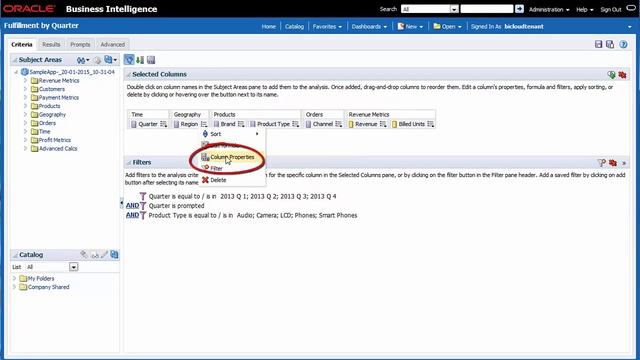Viewport: 640px width, 360px height.
Task: Choose Delete in the column menu
Action: click(x=231, y=180)
